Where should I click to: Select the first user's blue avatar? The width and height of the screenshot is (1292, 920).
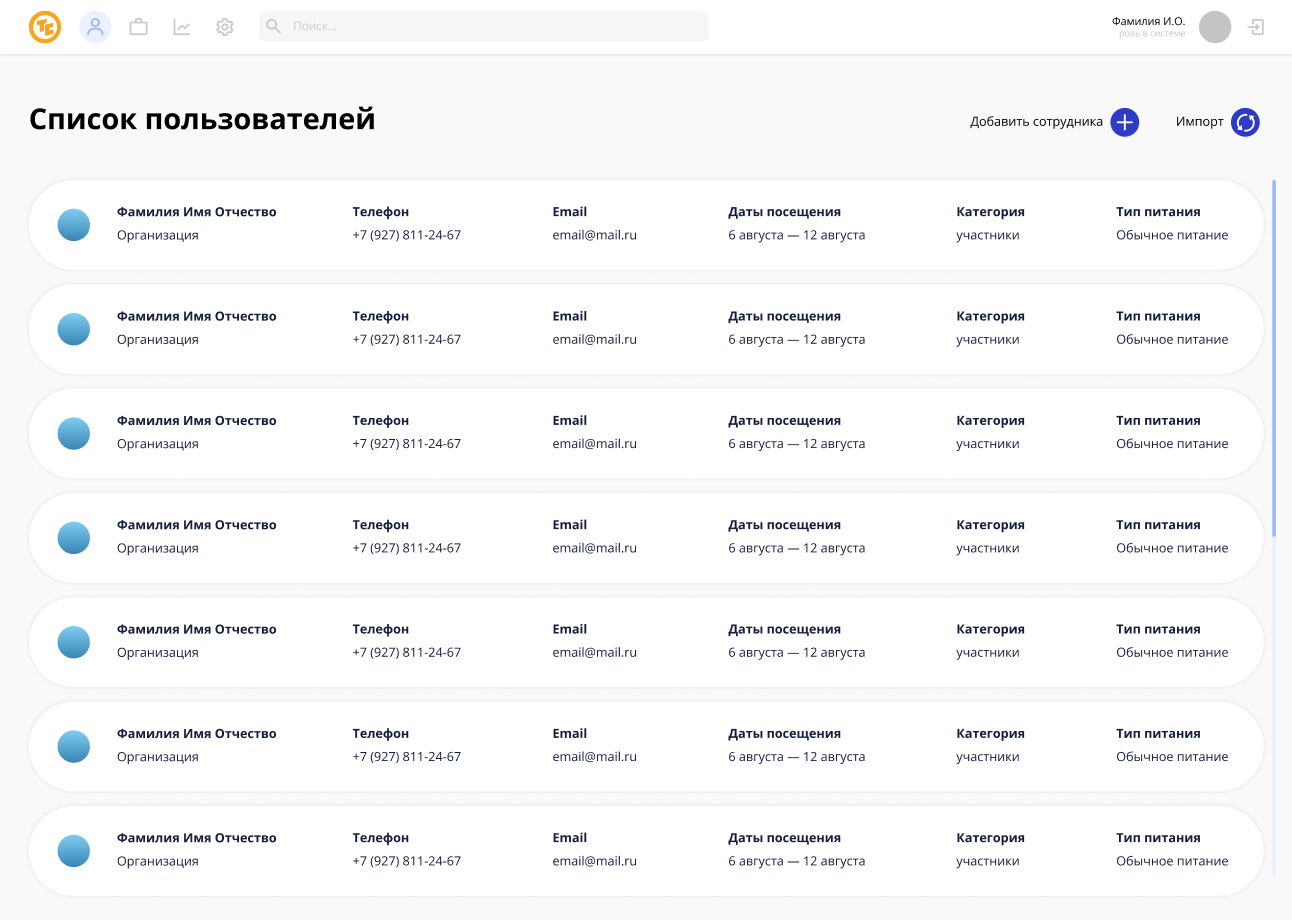pos(74,225)
